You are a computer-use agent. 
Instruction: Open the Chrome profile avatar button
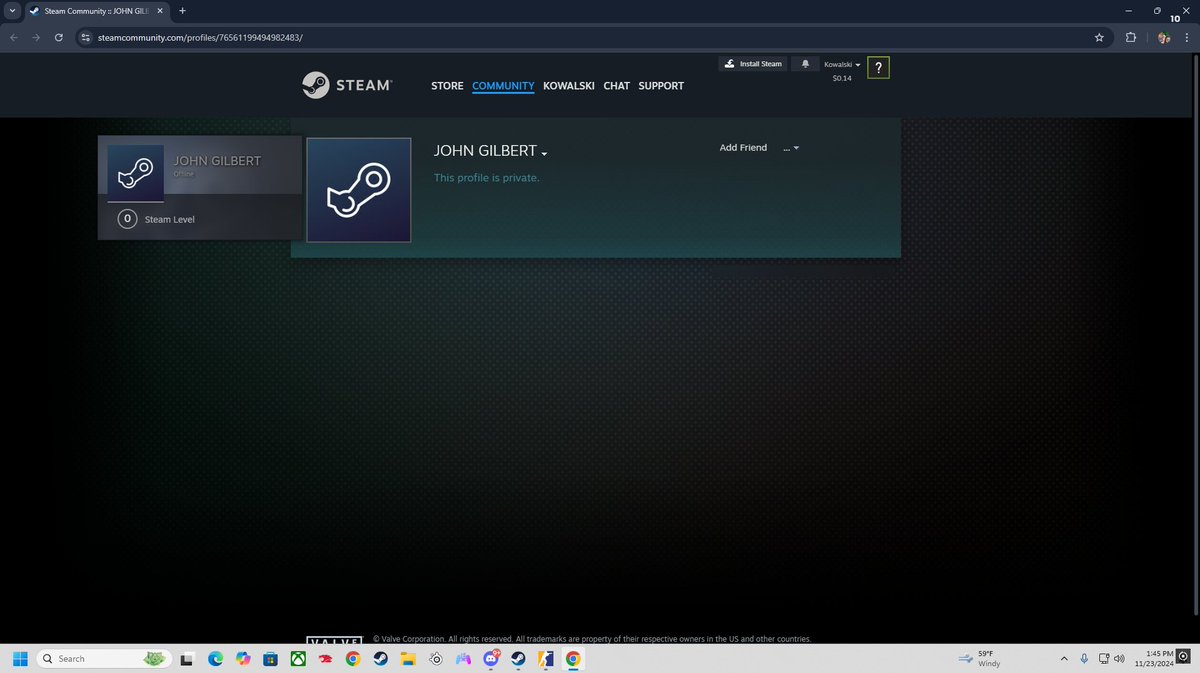click(x=1163, y=37)
